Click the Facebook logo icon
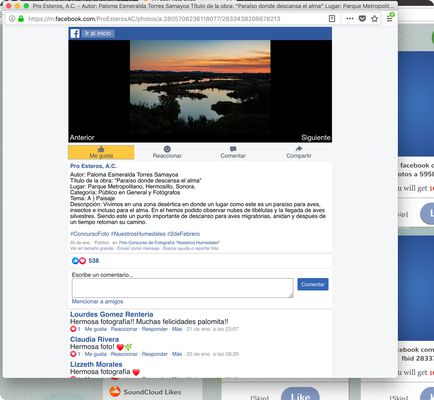 click(x=75, y=33)
